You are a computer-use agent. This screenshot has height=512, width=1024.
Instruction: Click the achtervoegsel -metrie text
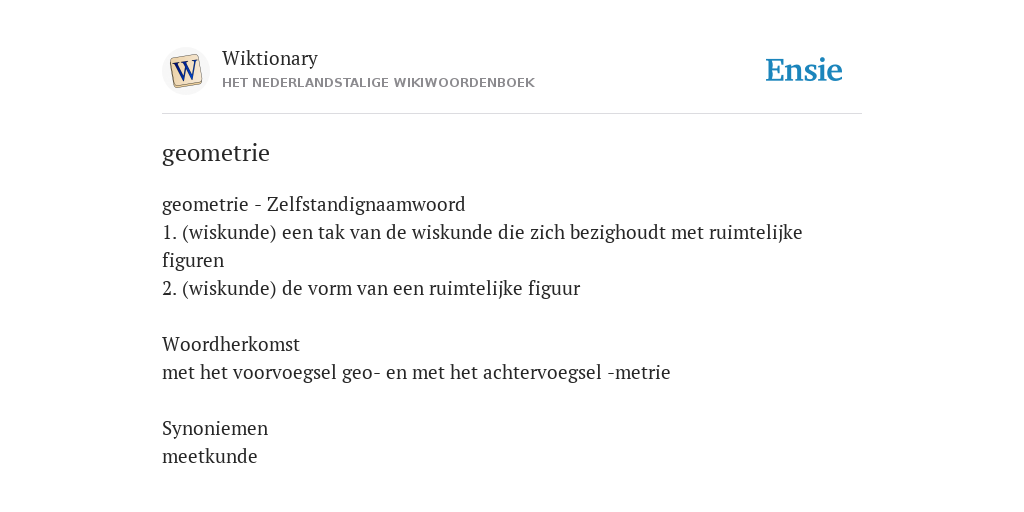point(577,372)
